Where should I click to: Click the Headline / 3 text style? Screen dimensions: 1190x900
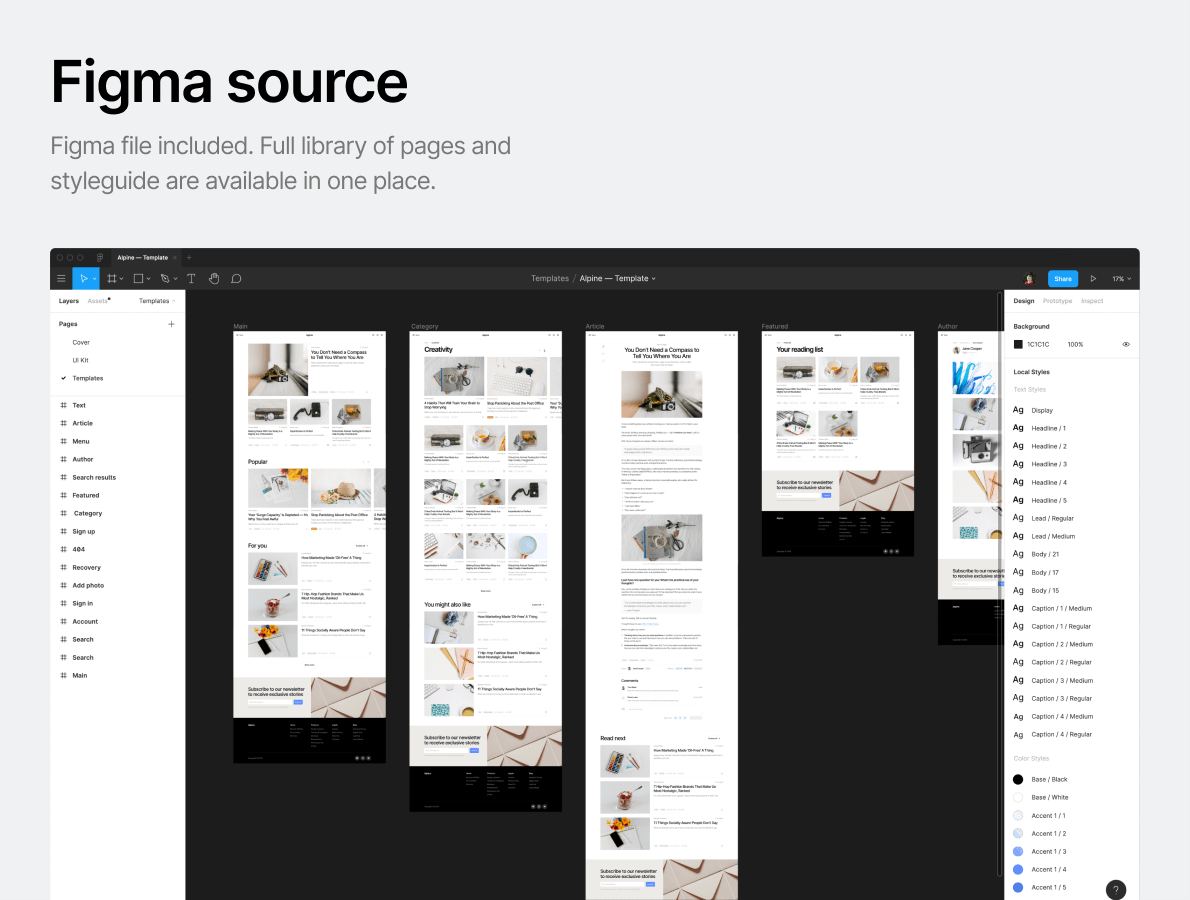[x=1040, y=464]
